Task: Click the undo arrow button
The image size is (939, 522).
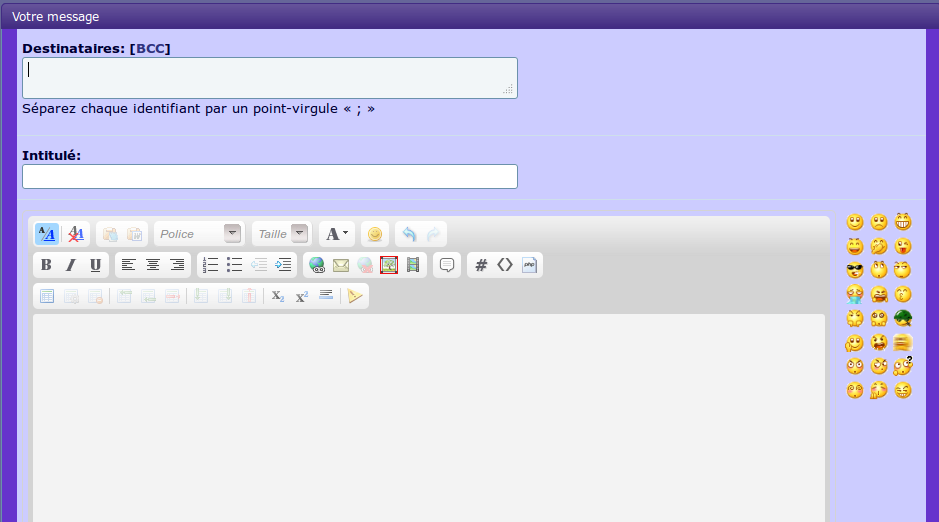Action: point(409,234)
